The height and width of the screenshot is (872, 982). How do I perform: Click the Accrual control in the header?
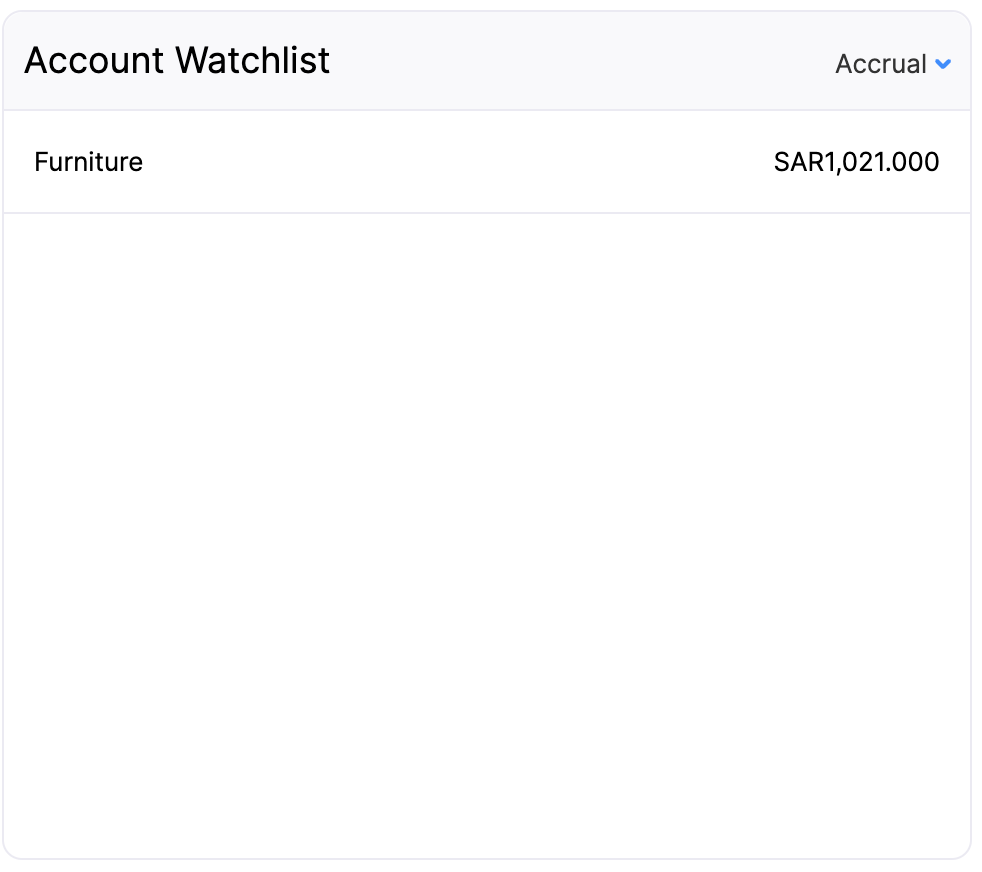[x=893, y=63]
